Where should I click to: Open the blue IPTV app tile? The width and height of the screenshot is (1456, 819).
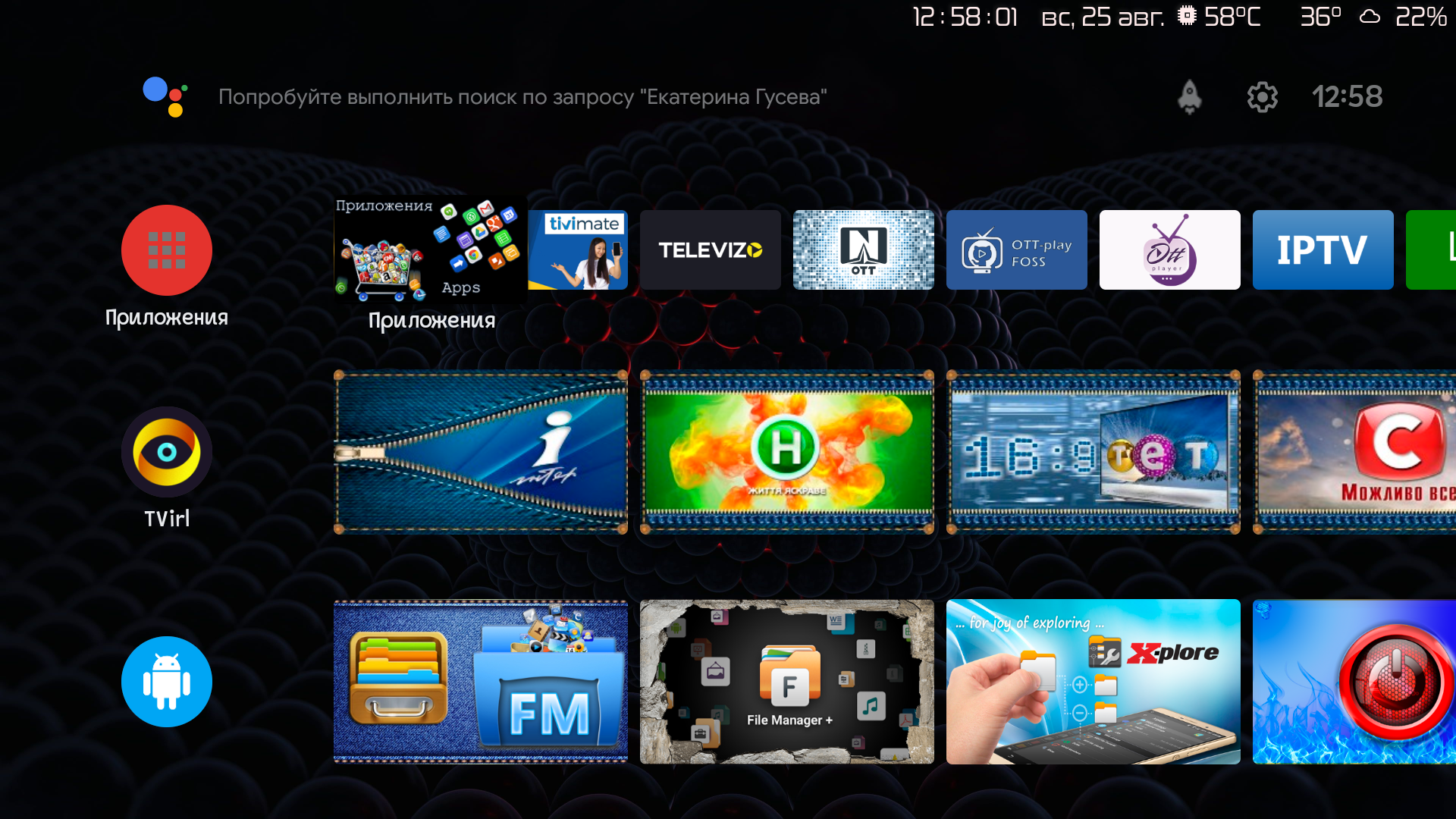point(1323,250)
